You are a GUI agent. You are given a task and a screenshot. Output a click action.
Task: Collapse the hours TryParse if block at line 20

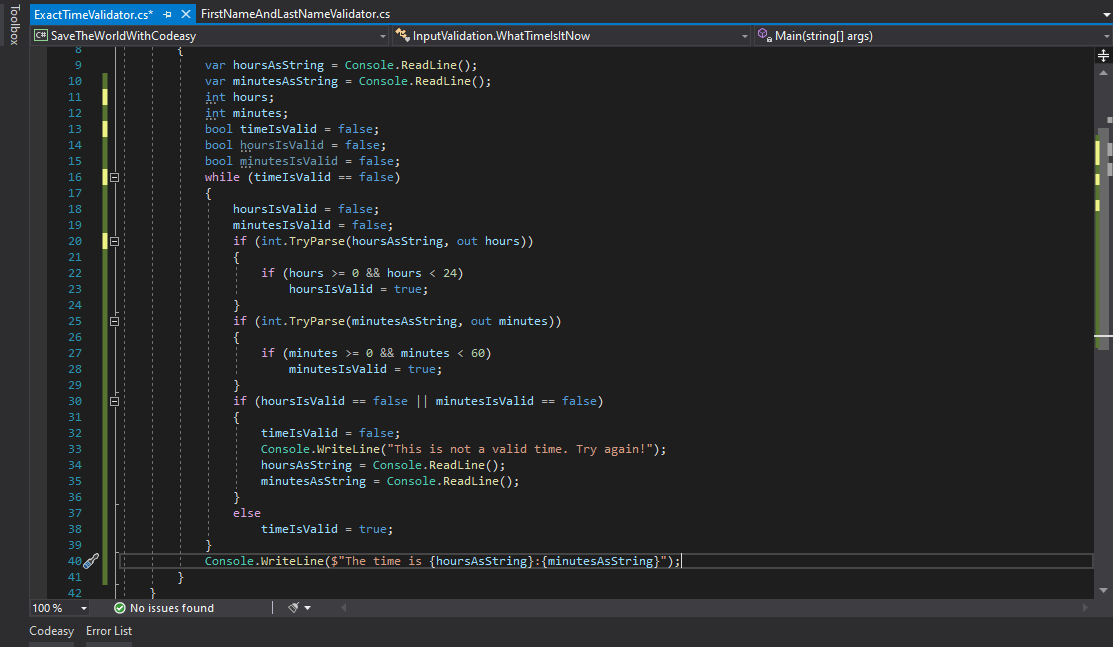click(114, 241)
